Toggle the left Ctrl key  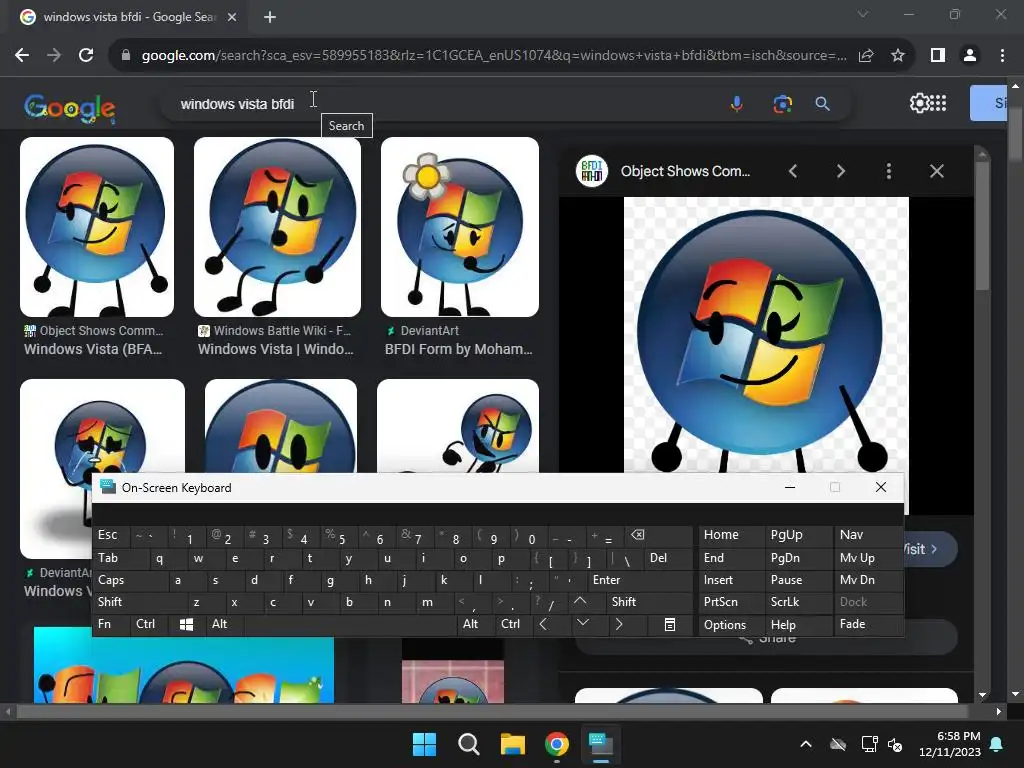click(150, 624)
